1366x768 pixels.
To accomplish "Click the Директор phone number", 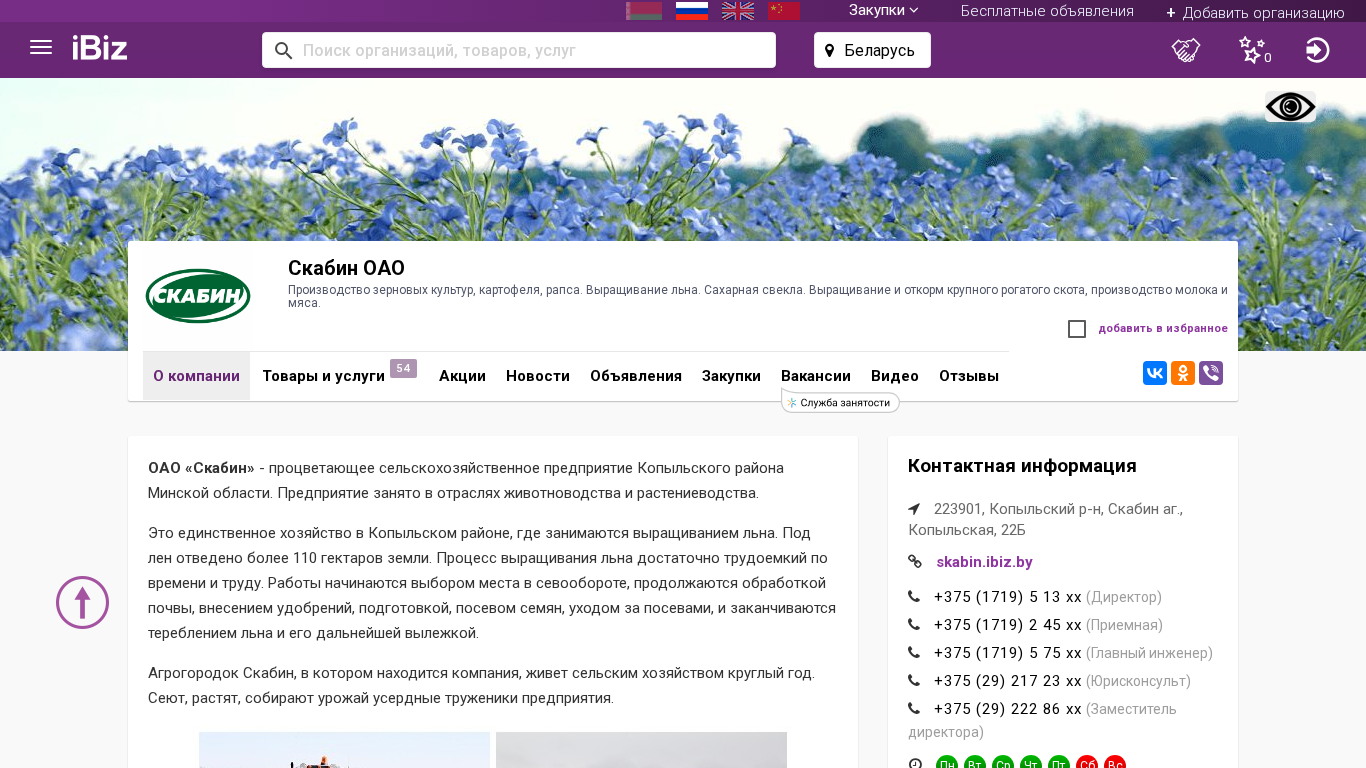I will pos(1008,597).
